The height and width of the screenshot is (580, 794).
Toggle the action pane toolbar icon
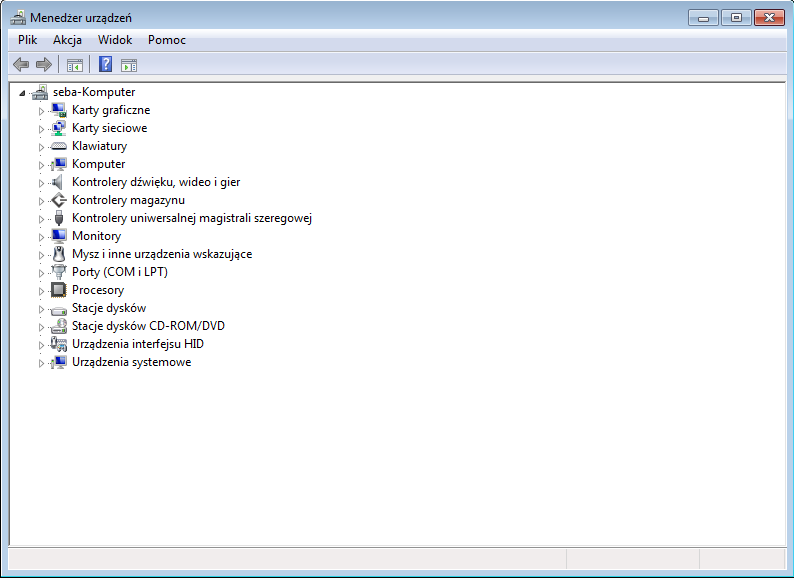pos(129,65)
